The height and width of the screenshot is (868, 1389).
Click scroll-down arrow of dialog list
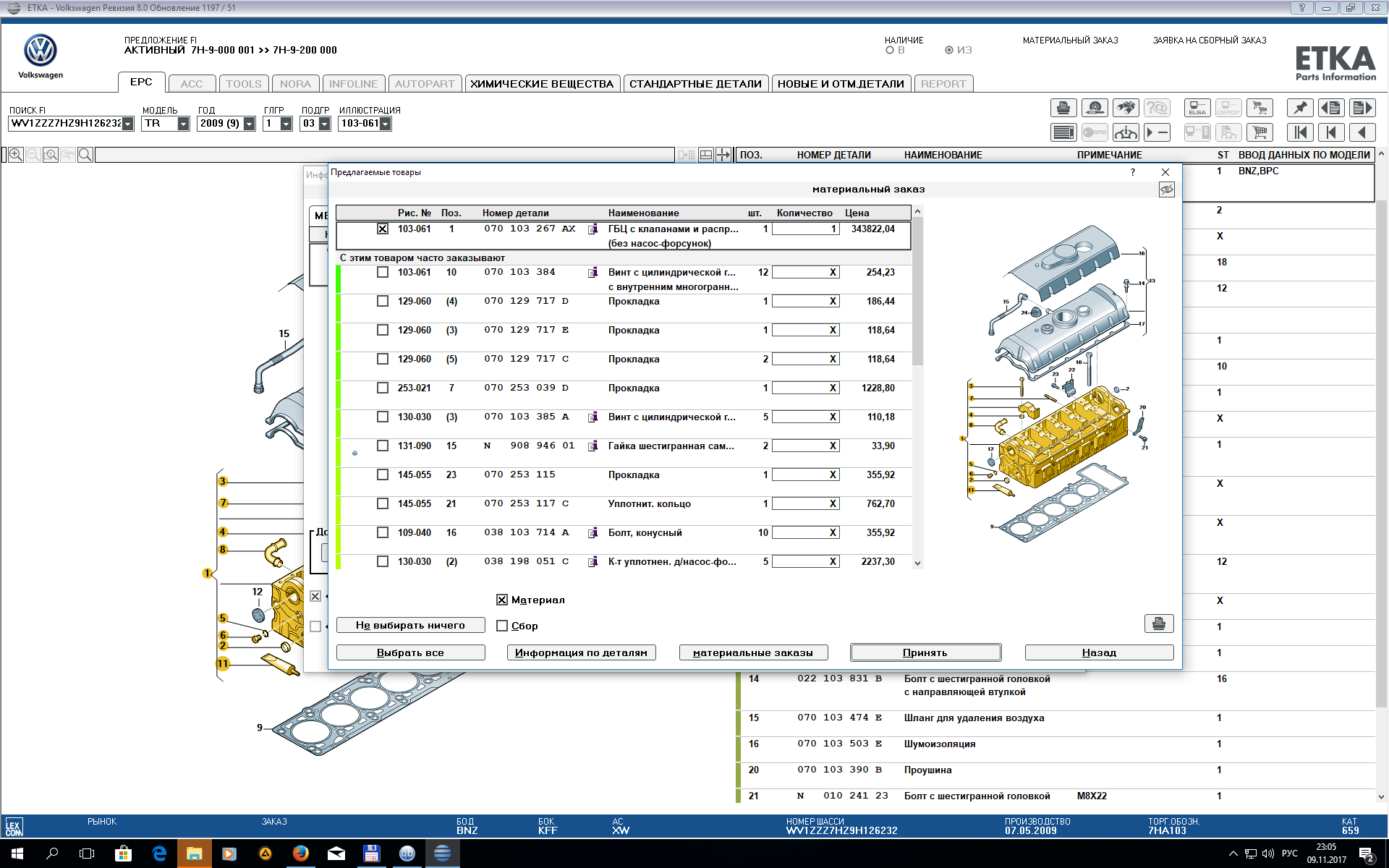[917, 563]
